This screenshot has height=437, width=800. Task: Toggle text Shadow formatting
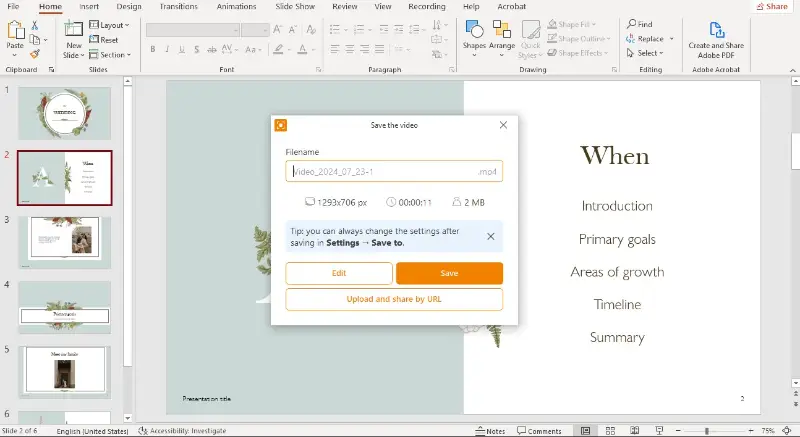pos(196,49)
